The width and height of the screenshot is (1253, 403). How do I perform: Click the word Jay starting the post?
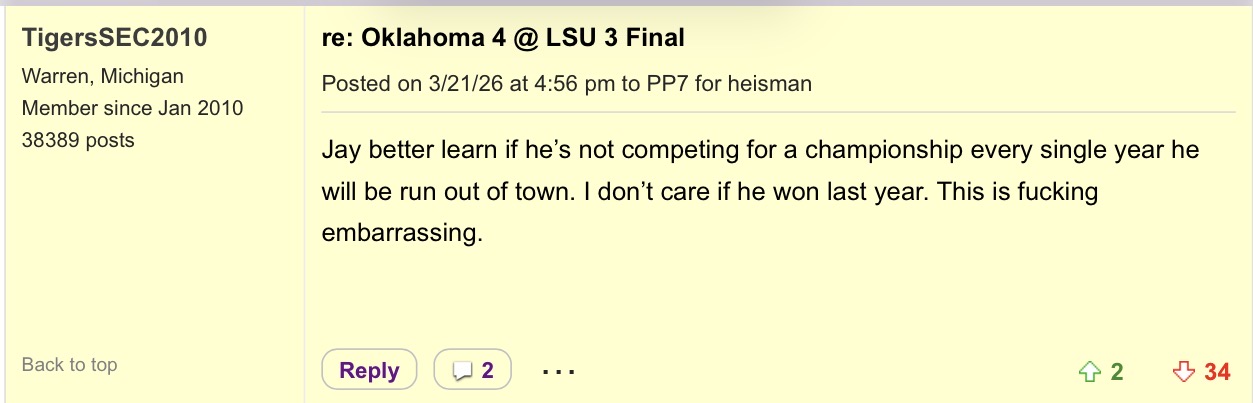(342, 152)
